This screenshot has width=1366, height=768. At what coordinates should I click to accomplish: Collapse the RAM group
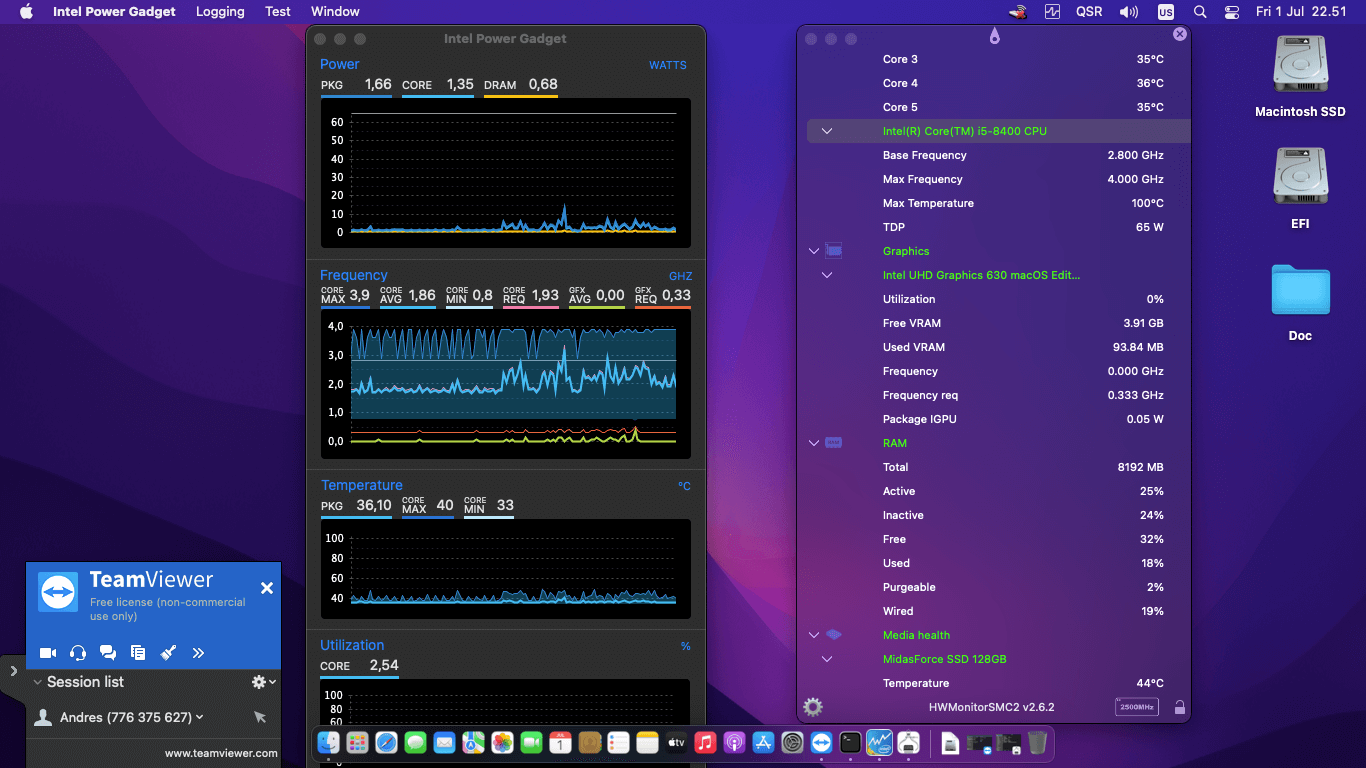point(813,443)
